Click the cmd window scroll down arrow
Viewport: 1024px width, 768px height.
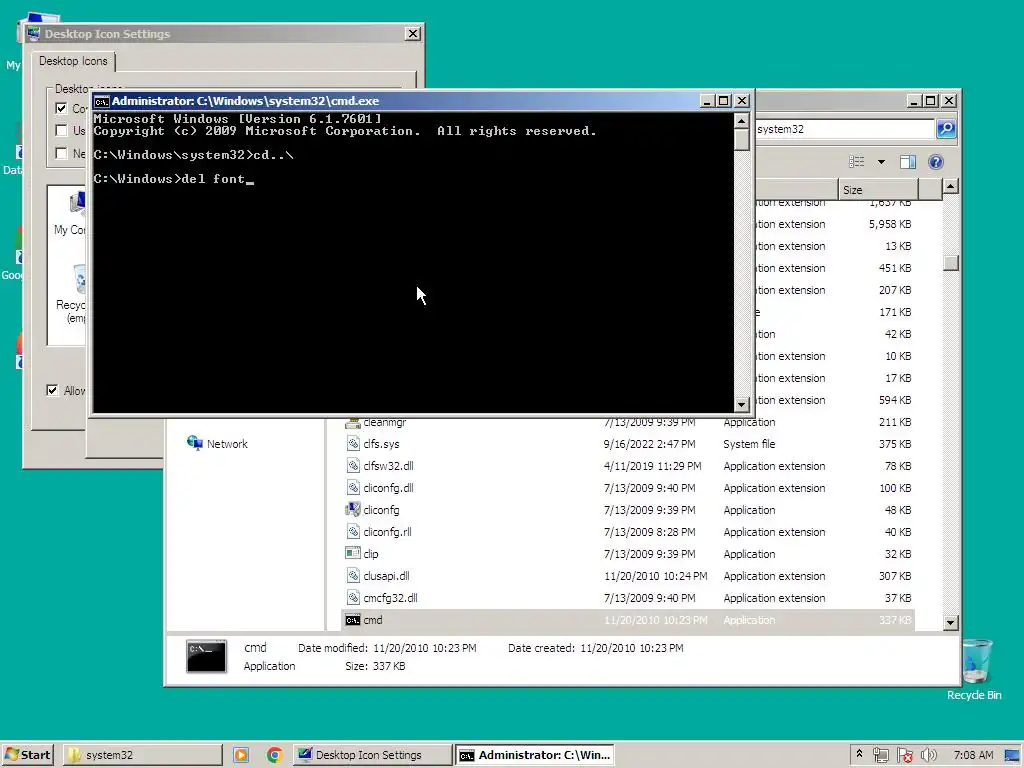(x=741, y=404)
